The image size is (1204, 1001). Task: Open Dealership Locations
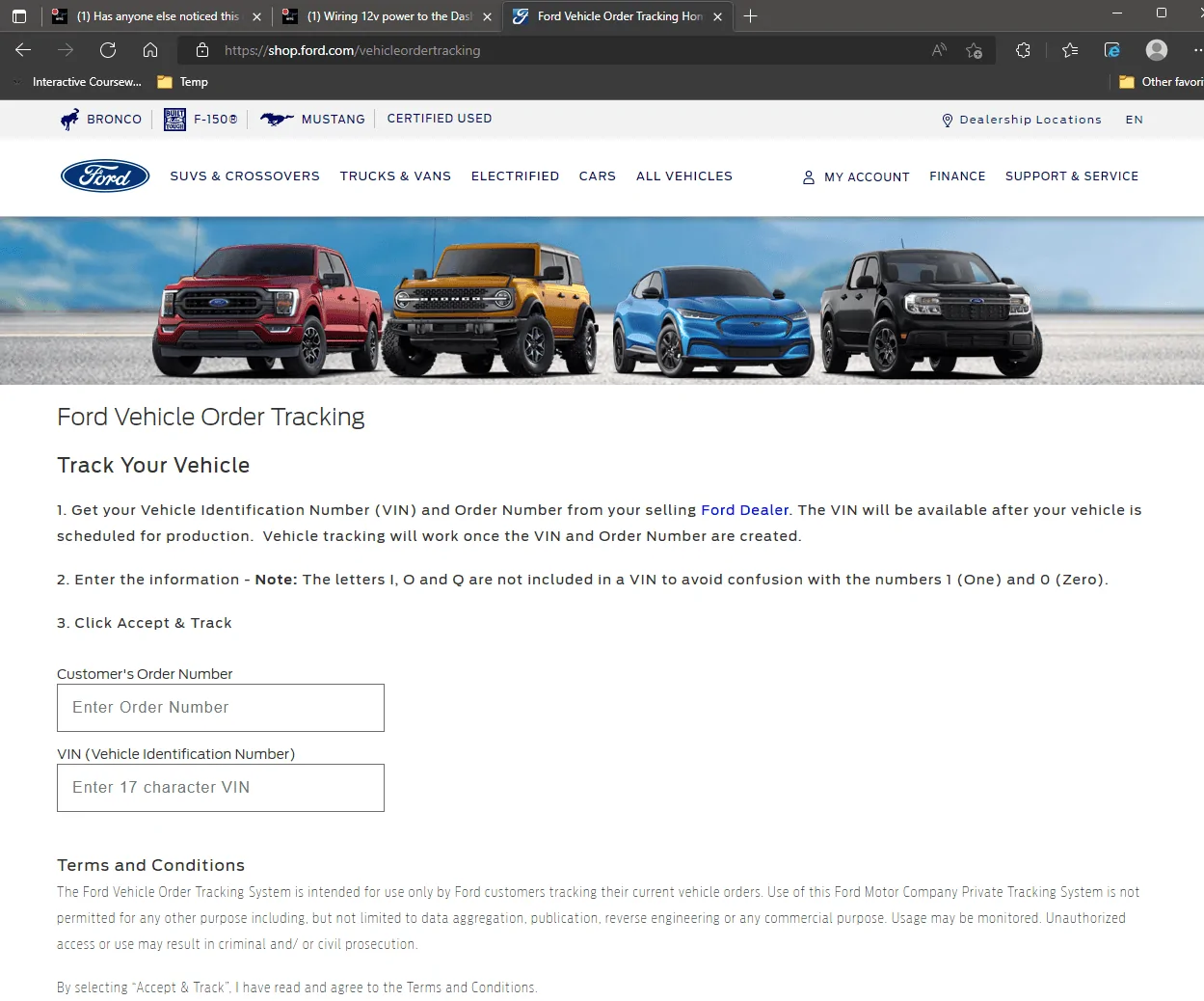click(x=1030, y=120)
